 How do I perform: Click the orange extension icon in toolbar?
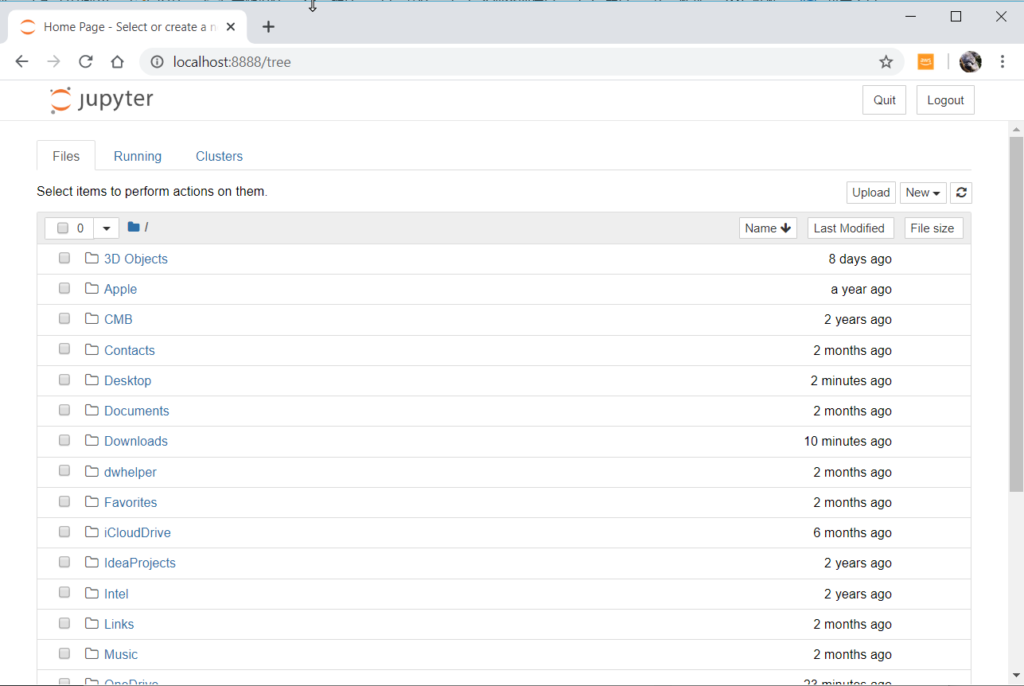click(926, 62)
